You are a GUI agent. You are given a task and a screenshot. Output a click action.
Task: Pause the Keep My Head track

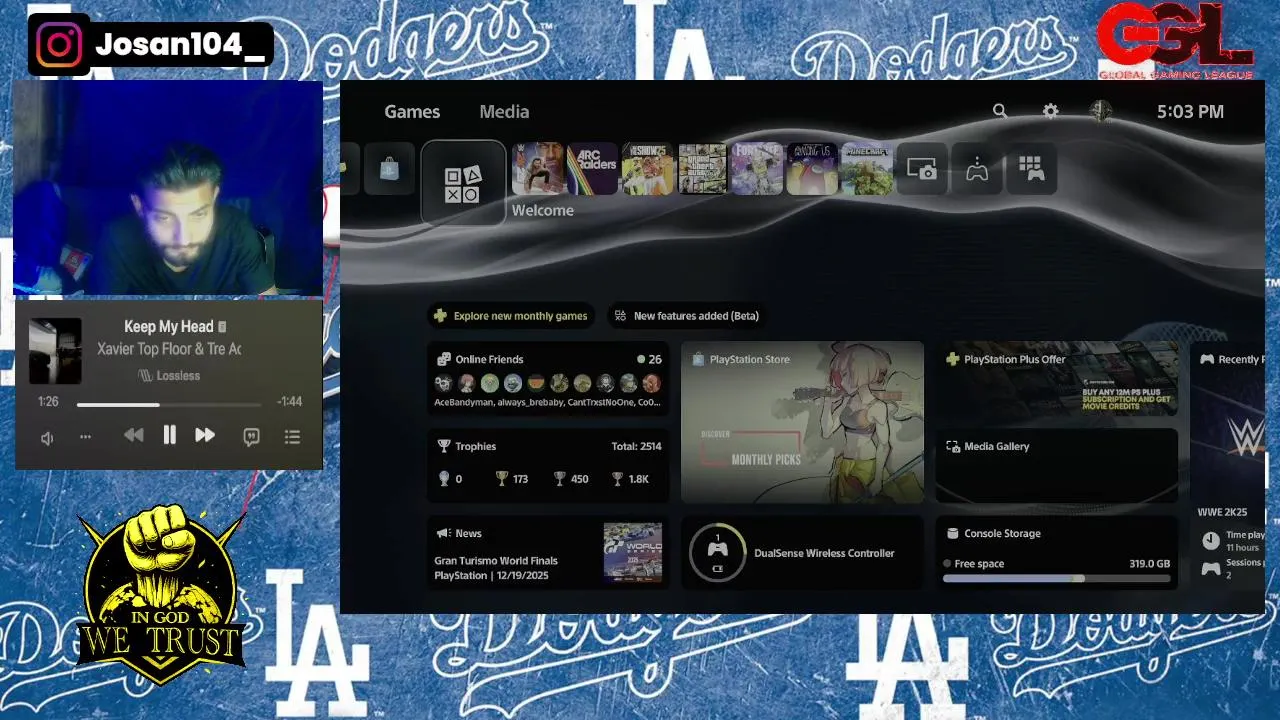(169, 435)
